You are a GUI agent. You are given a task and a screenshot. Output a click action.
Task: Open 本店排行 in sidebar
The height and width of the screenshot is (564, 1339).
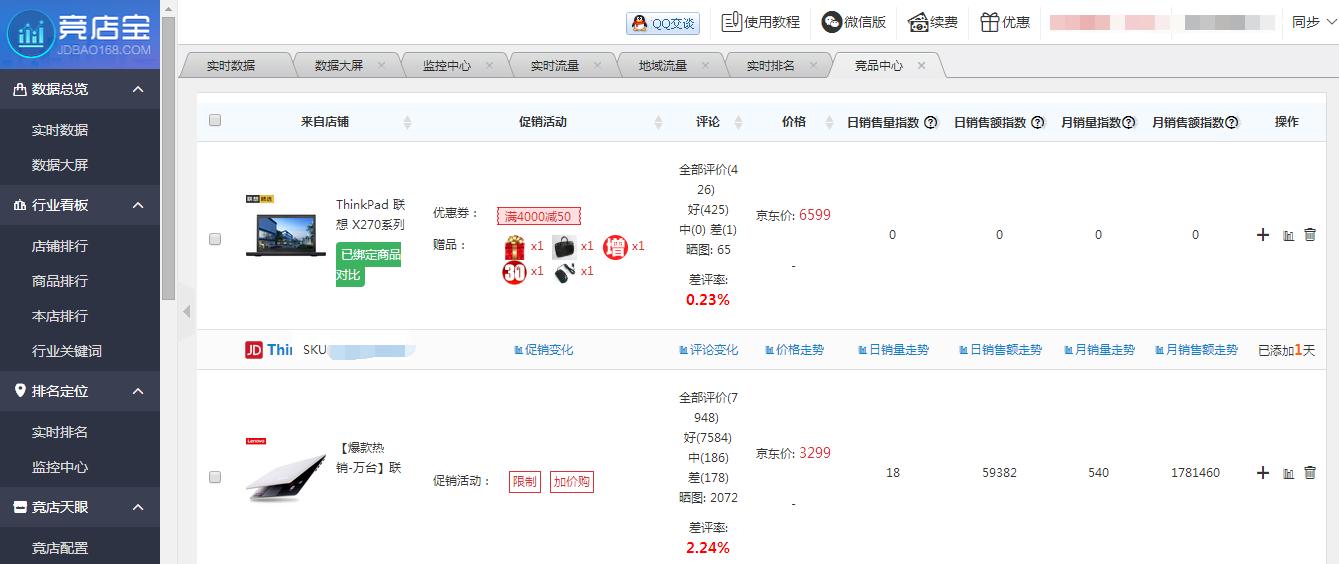(x=60, y=316)
